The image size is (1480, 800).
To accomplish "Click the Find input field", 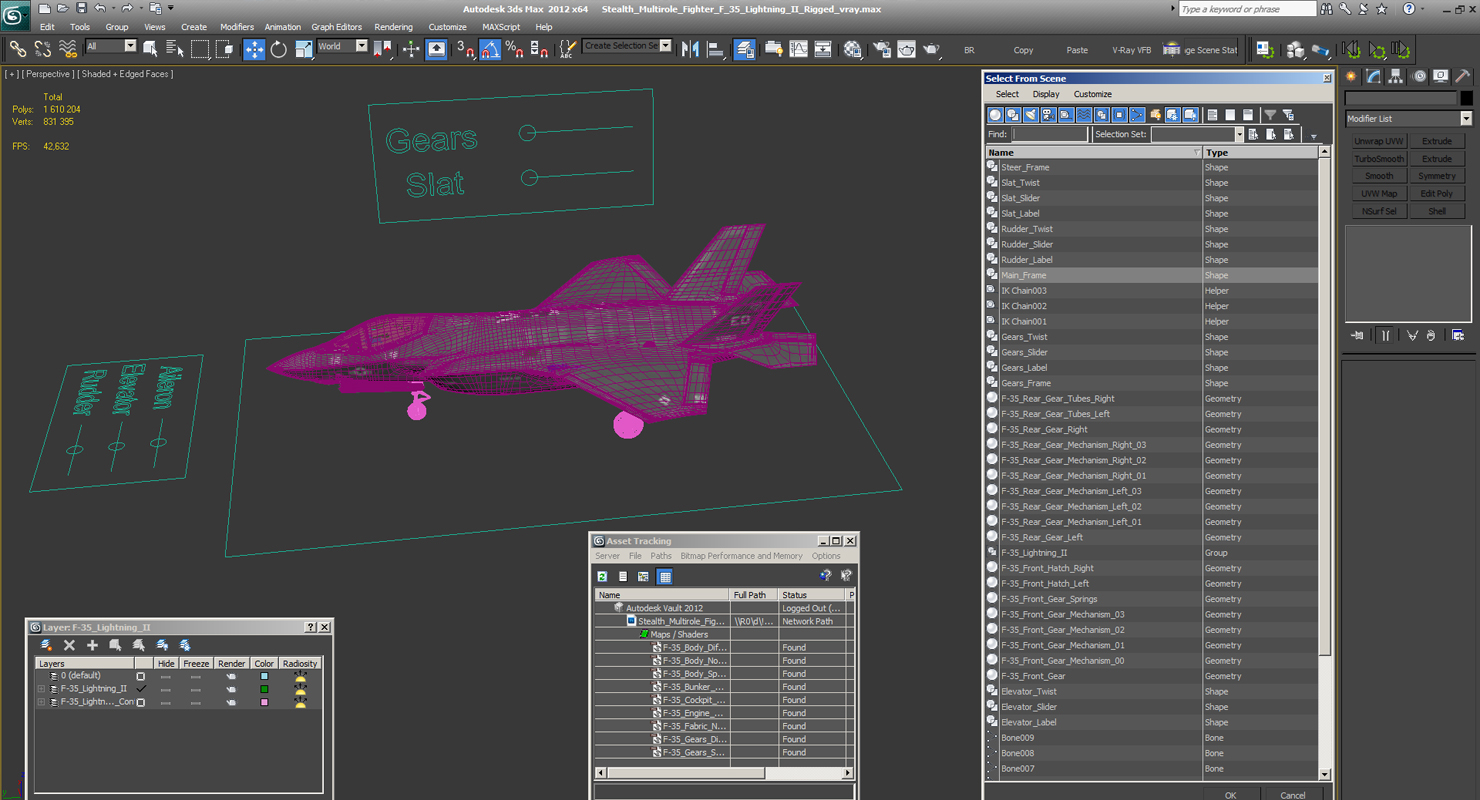I will click(1049, 134).
